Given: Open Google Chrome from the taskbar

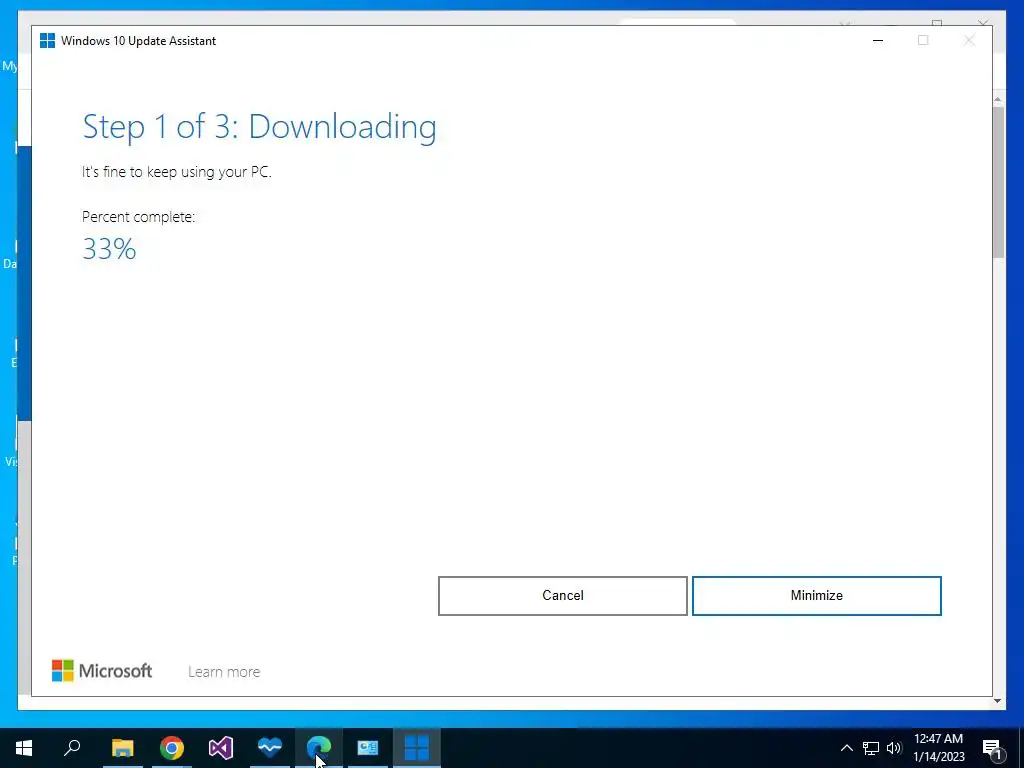Looking at the screenshot, I should [172, 748].
